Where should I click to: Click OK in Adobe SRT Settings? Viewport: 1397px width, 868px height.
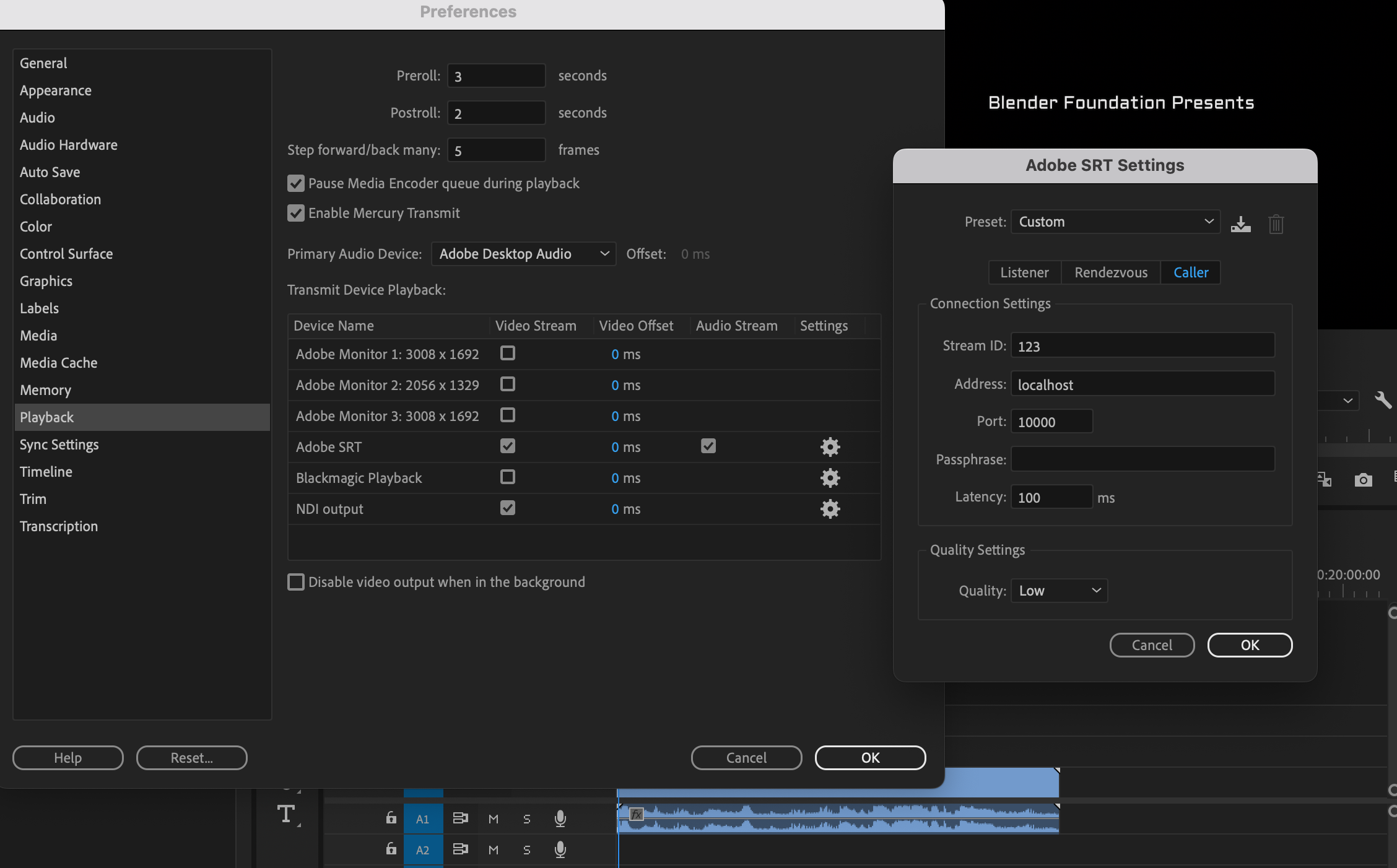(x=1250, y=644)
